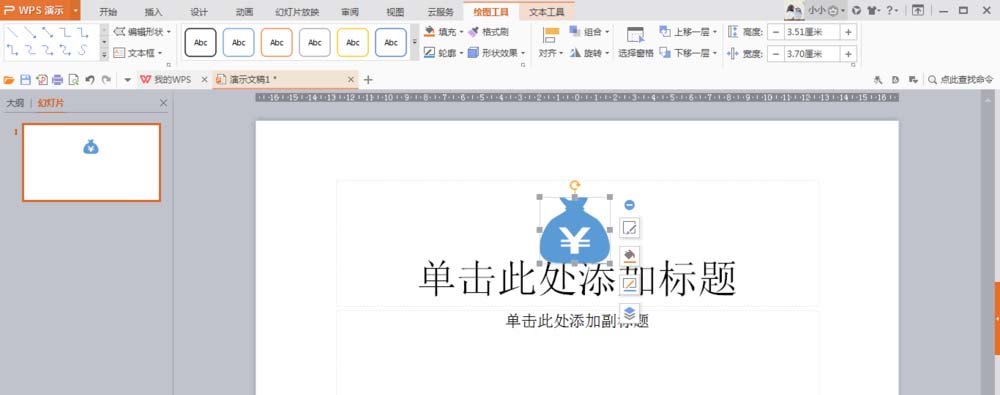Switch to the 设计 (Design) tab
The width and height of the screenshot is (1000, 395).
[199, 11]
